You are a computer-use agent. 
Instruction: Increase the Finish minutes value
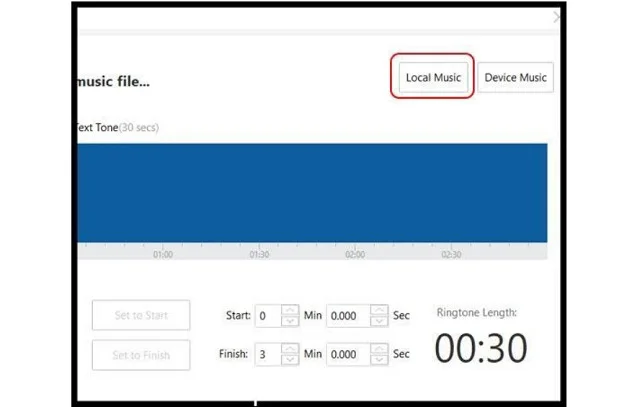[290, 349]
